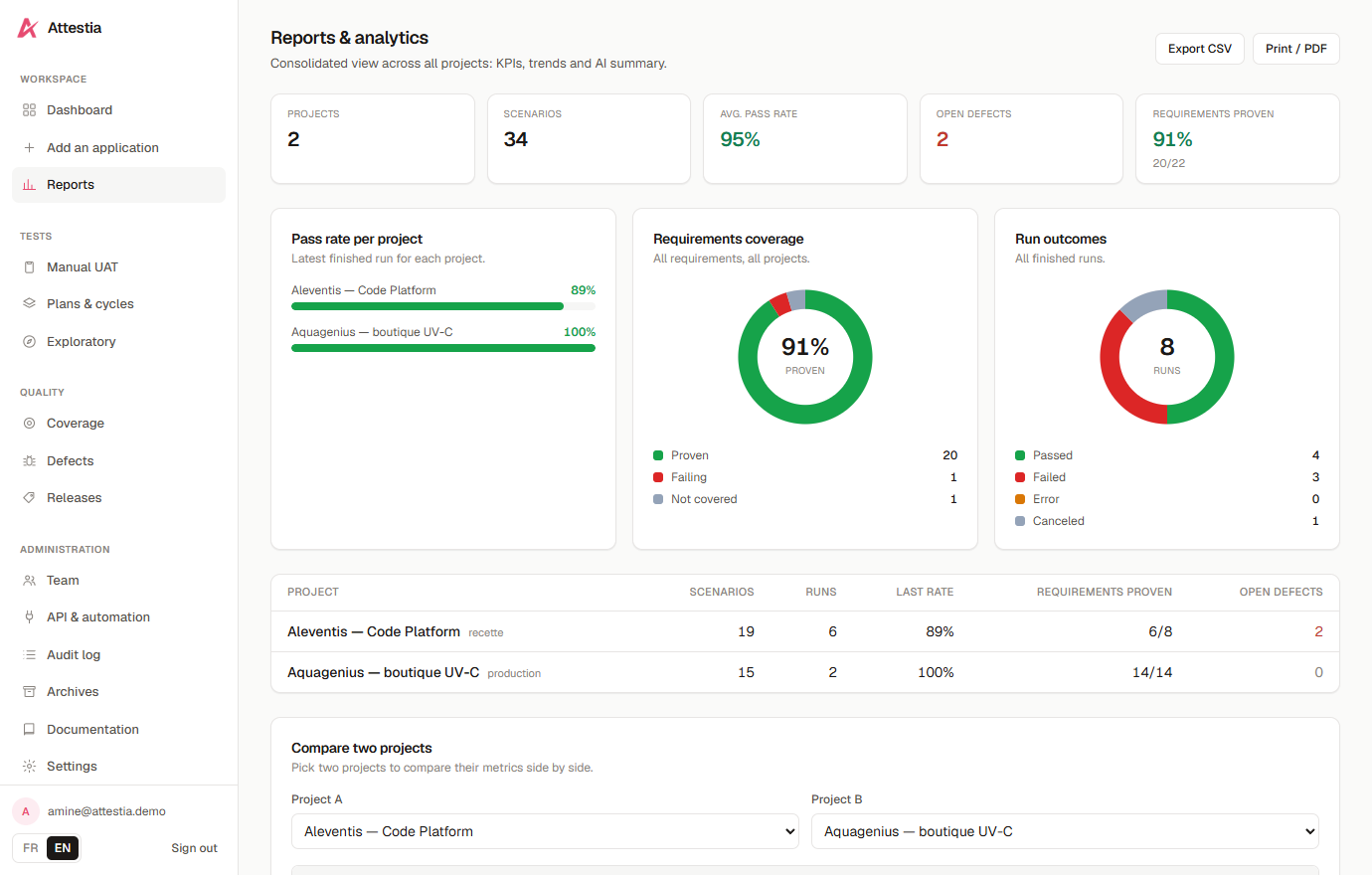Click the Manual UAT clipboard icon

pos(29,267)
